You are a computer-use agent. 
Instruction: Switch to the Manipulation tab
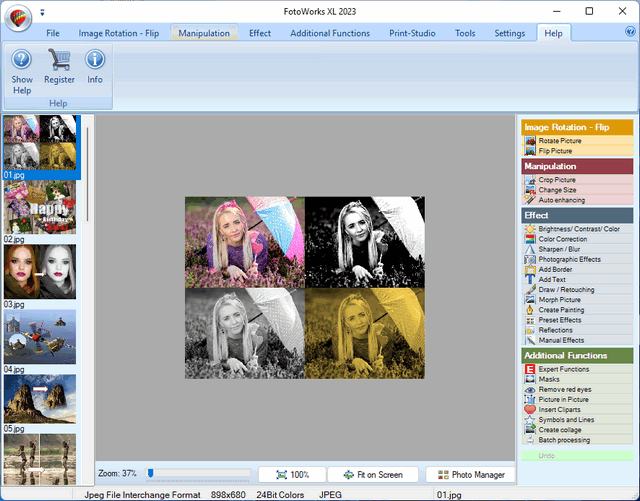(203, 33)
